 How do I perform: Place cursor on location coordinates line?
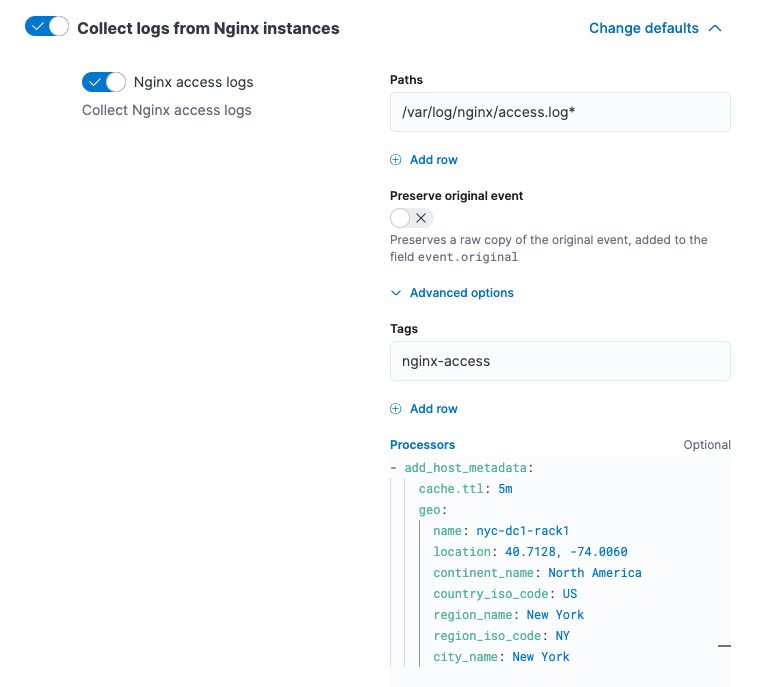530,552
